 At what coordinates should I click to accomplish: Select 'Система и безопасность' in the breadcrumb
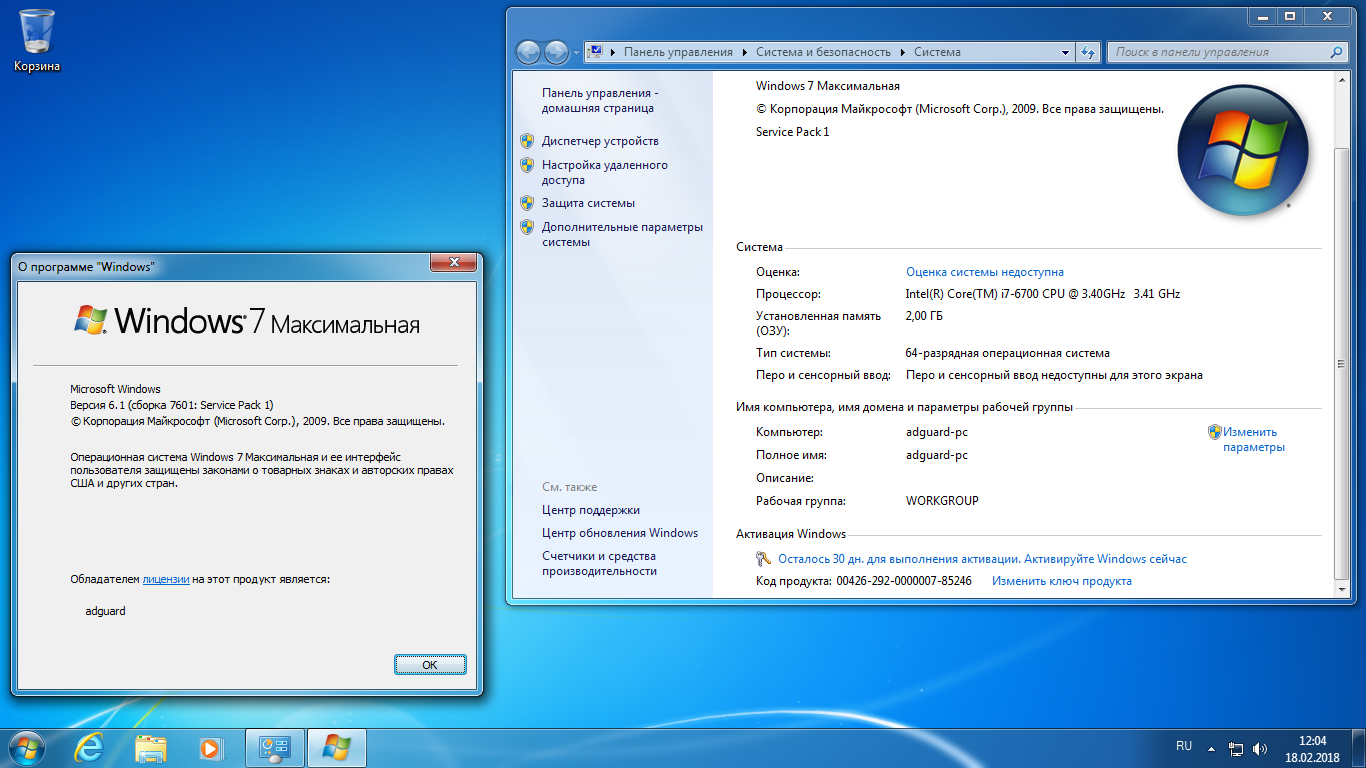(x=822, y=52)
